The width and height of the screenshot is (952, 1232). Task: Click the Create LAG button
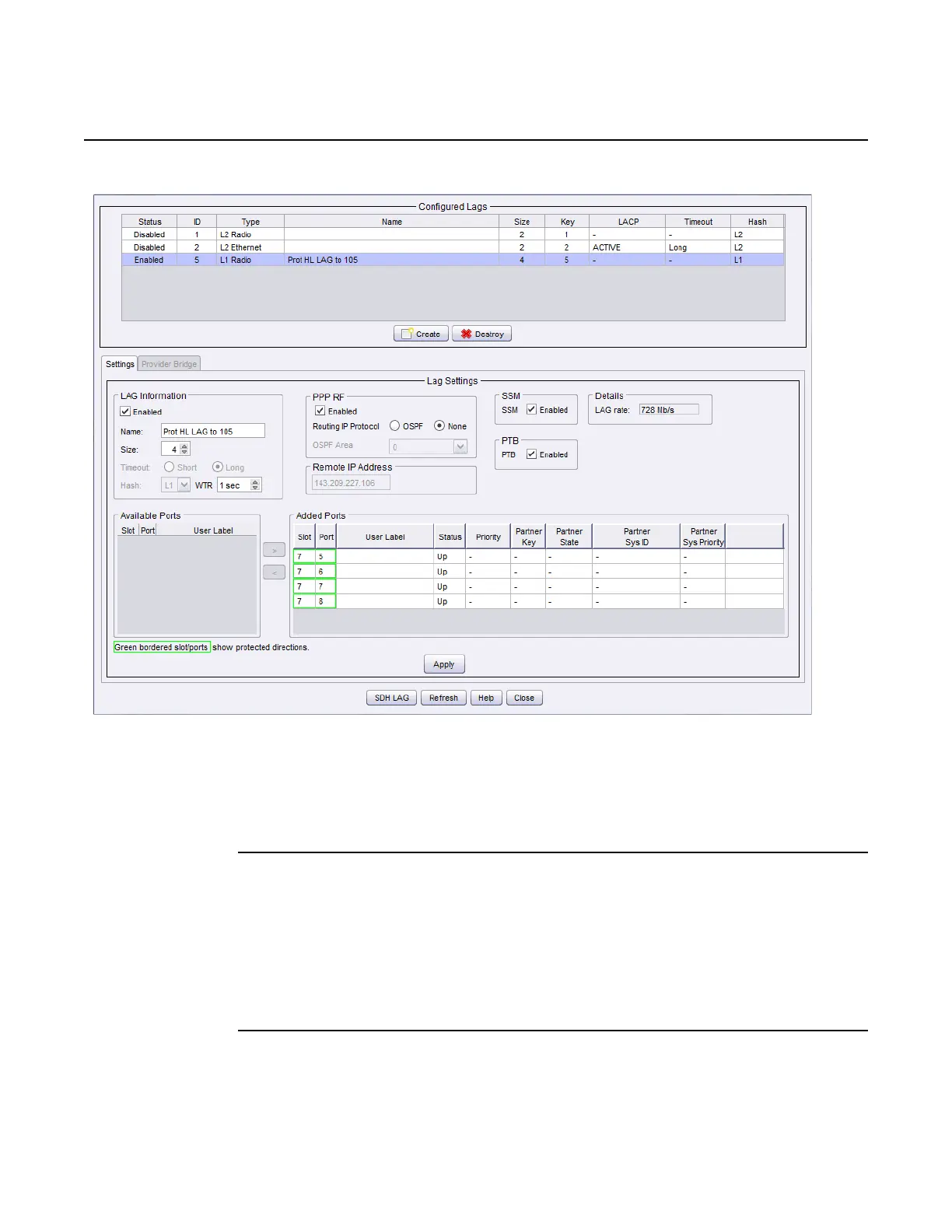tap(421, 334)
